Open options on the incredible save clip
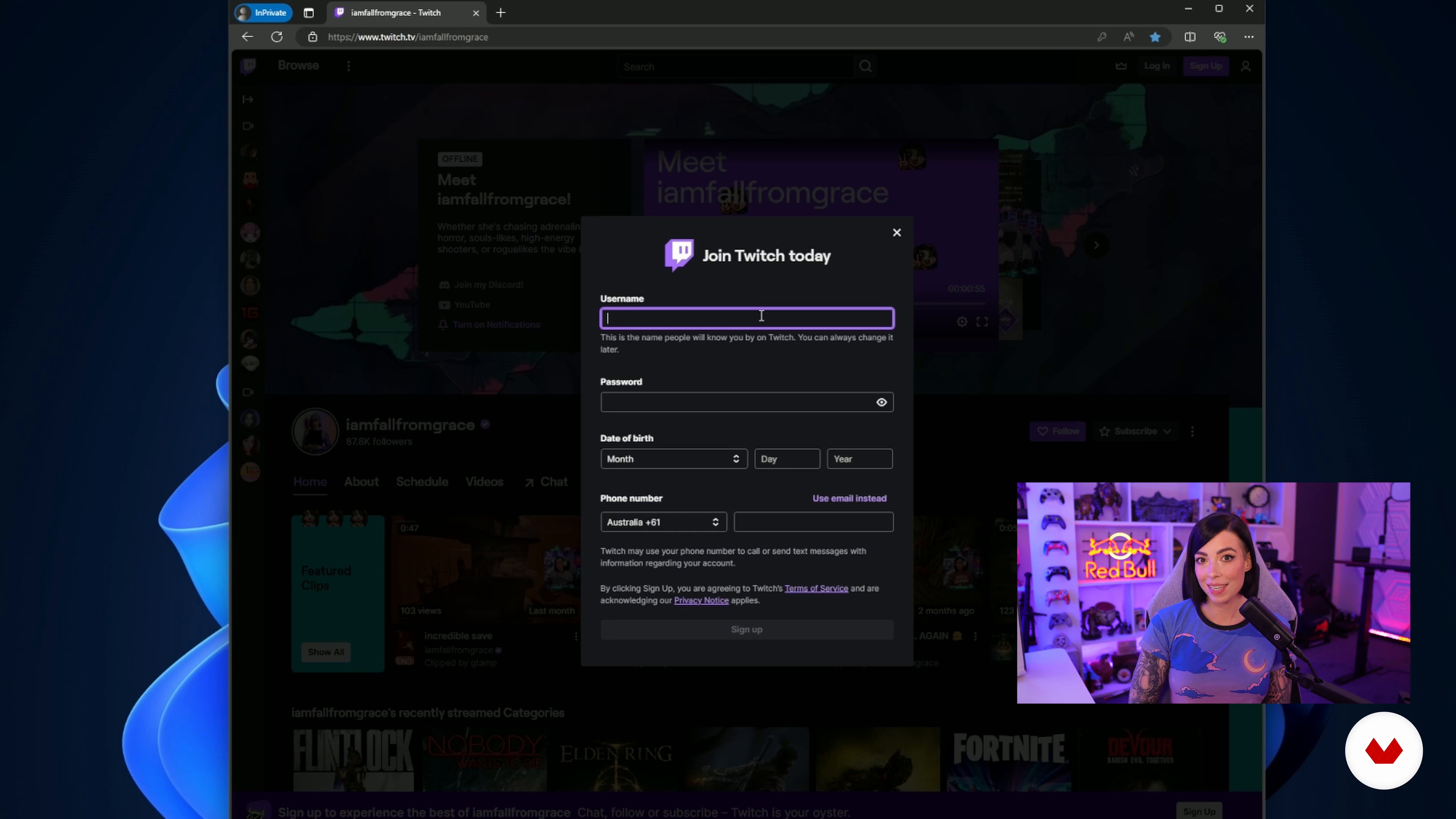The height and width of the screenshot is (819, 1456). (576, 636)
